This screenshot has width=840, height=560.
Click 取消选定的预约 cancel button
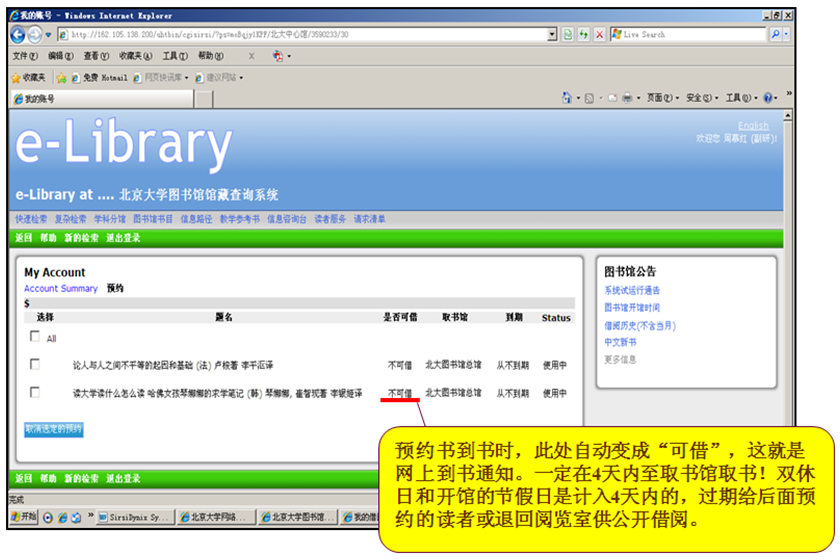click(x=54, y=429)
